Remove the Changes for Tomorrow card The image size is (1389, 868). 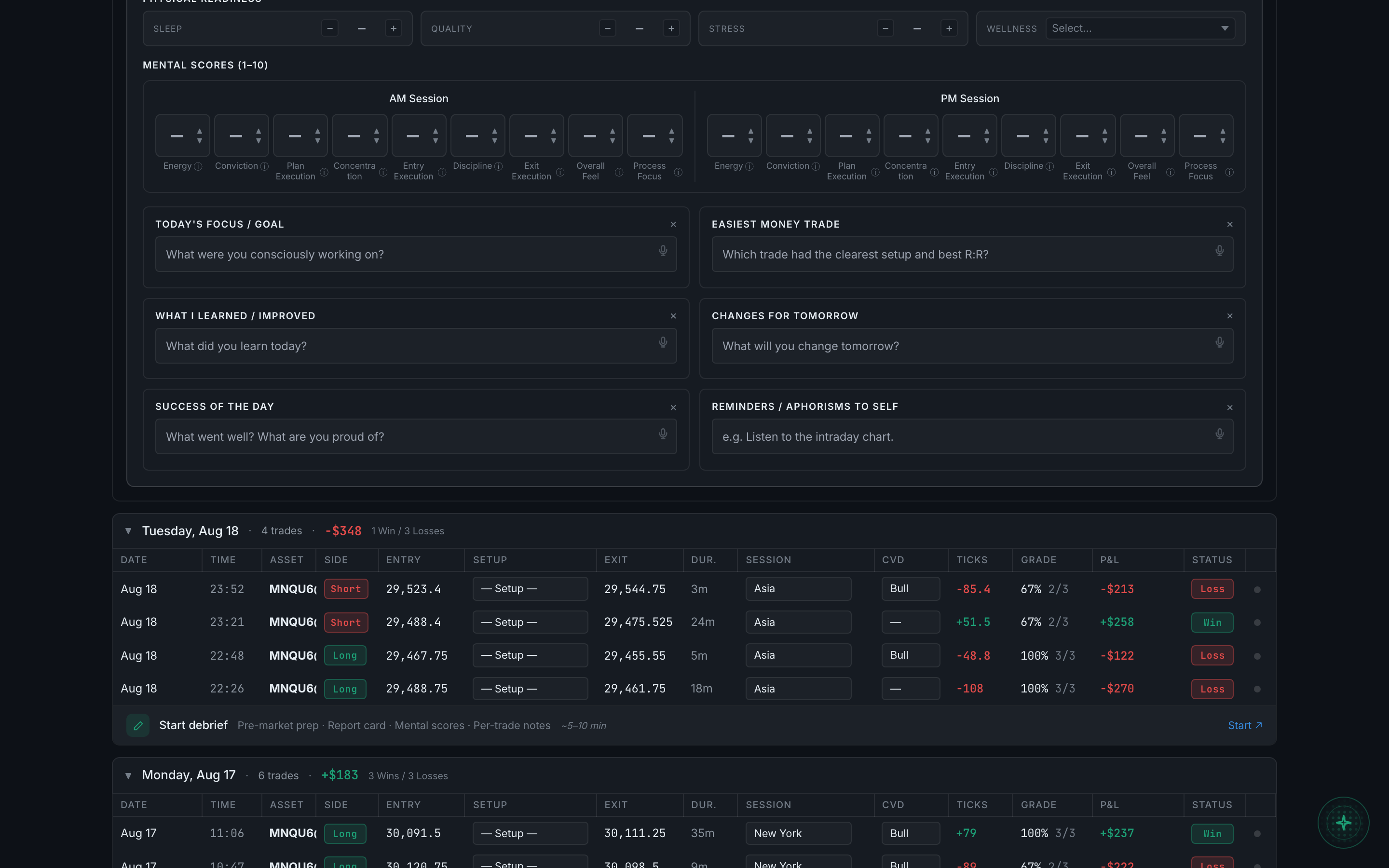[1230, 316]
